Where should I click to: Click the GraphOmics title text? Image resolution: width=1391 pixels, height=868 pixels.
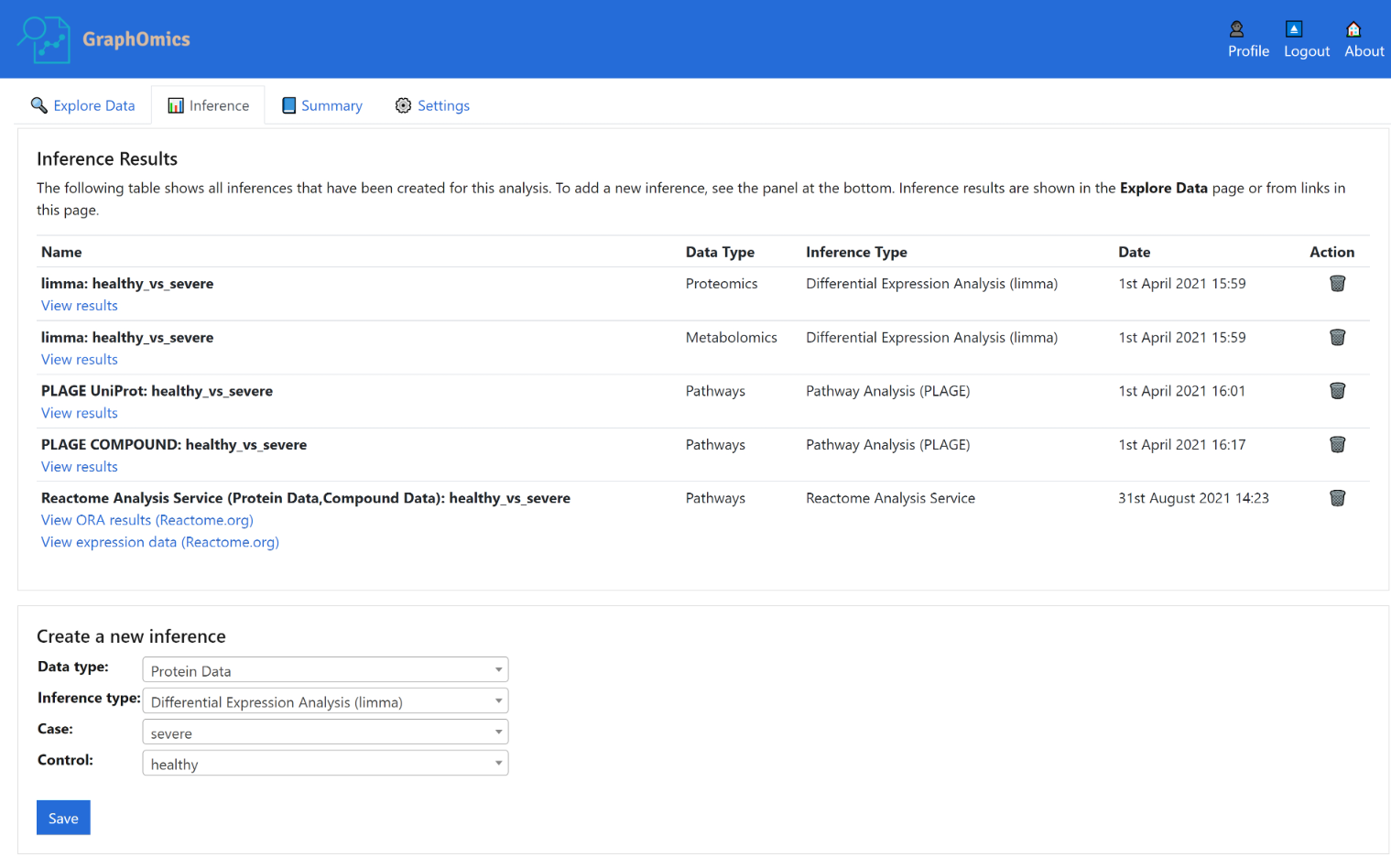(x=136, y=39)
